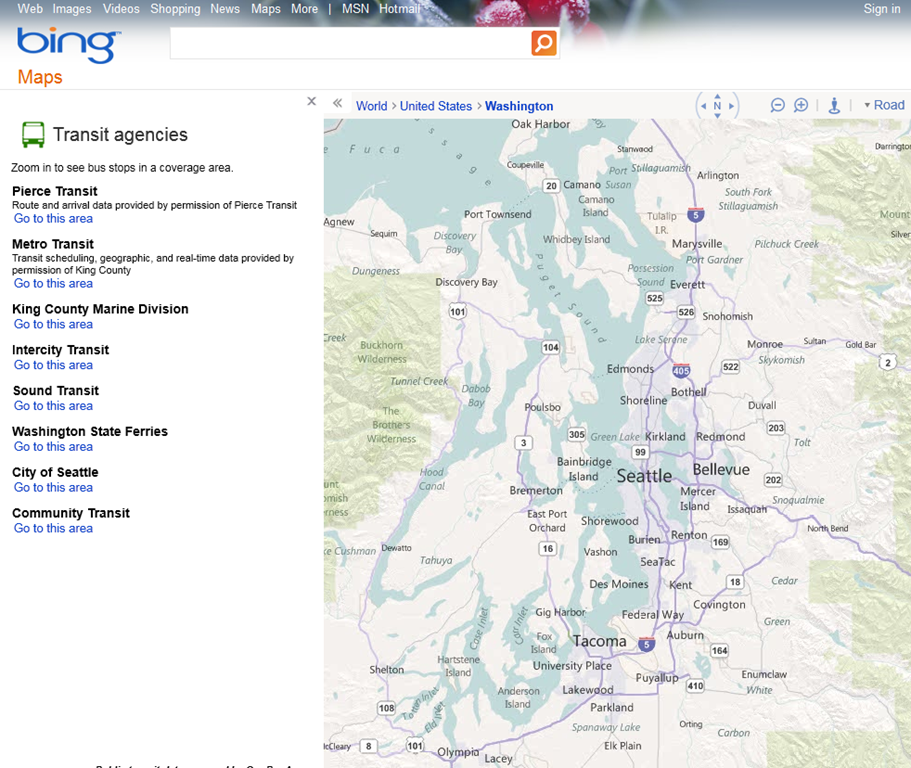Zoom in the map with plus icon
Viewport: 911px width, 768px height.
[801, 105]
